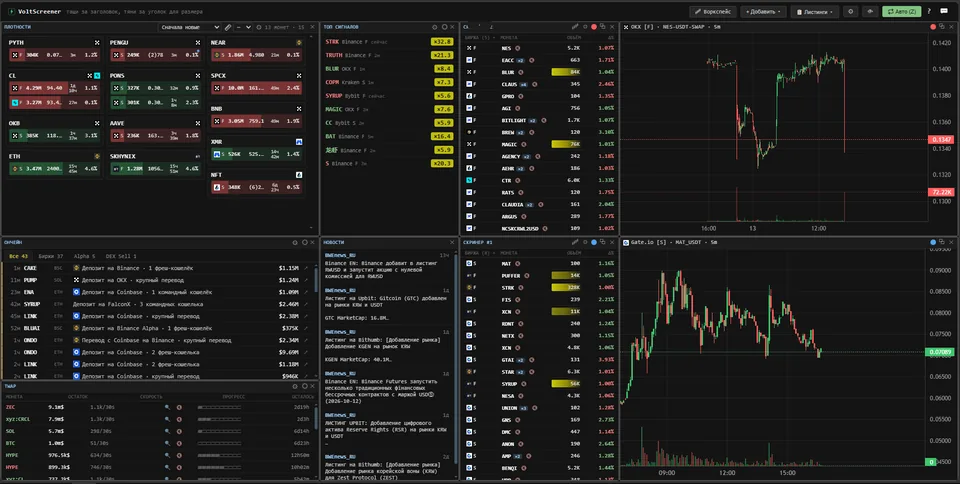Open the chat bubble icon top right
This screenshot has height=484, width=960.
[x=944, y=12]
